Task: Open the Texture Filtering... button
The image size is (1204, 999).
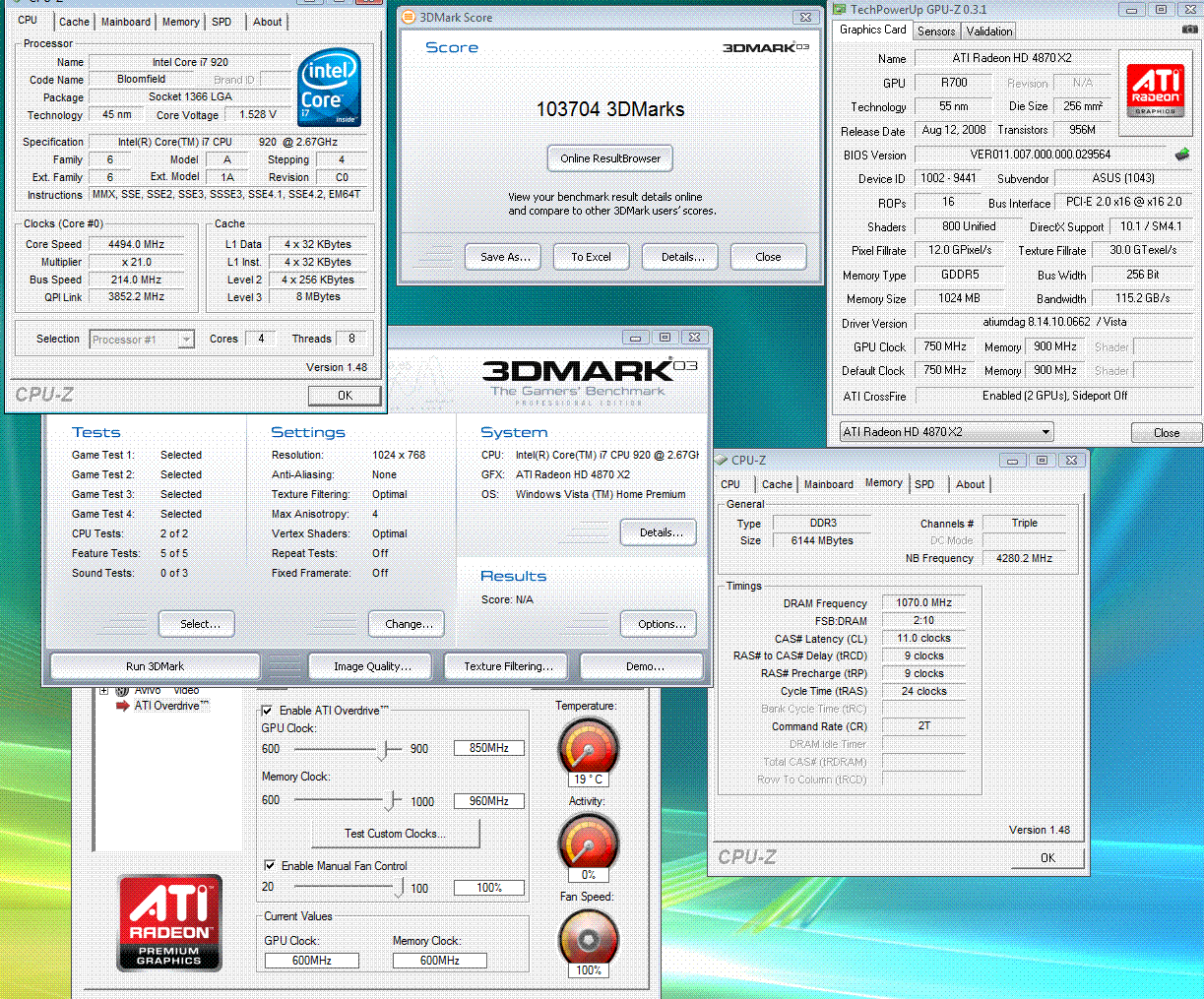Action: [508, 666]
